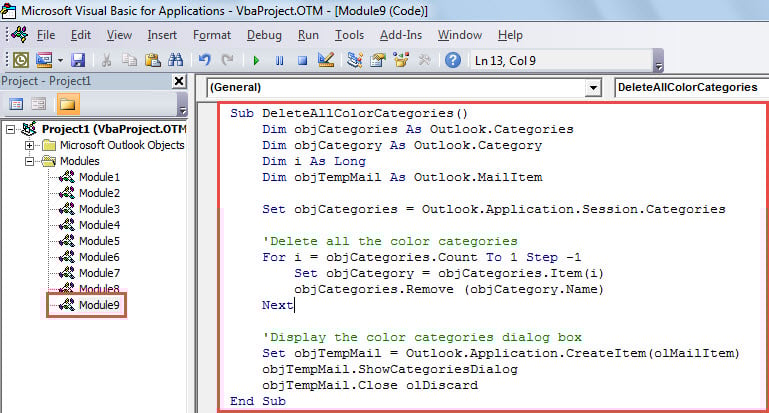Select Module1 in project tree
The width and height of the screenshot is (769, 413).
pyautogui.click(x=99, y=177)
